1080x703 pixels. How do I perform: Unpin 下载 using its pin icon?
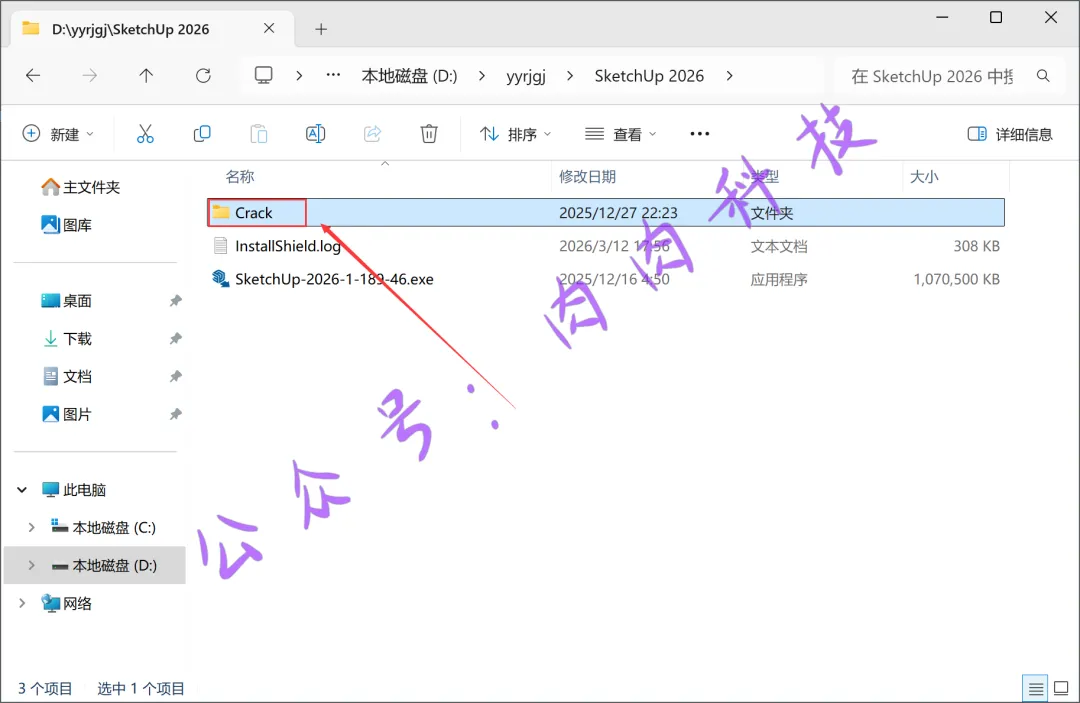coord(176,339)
